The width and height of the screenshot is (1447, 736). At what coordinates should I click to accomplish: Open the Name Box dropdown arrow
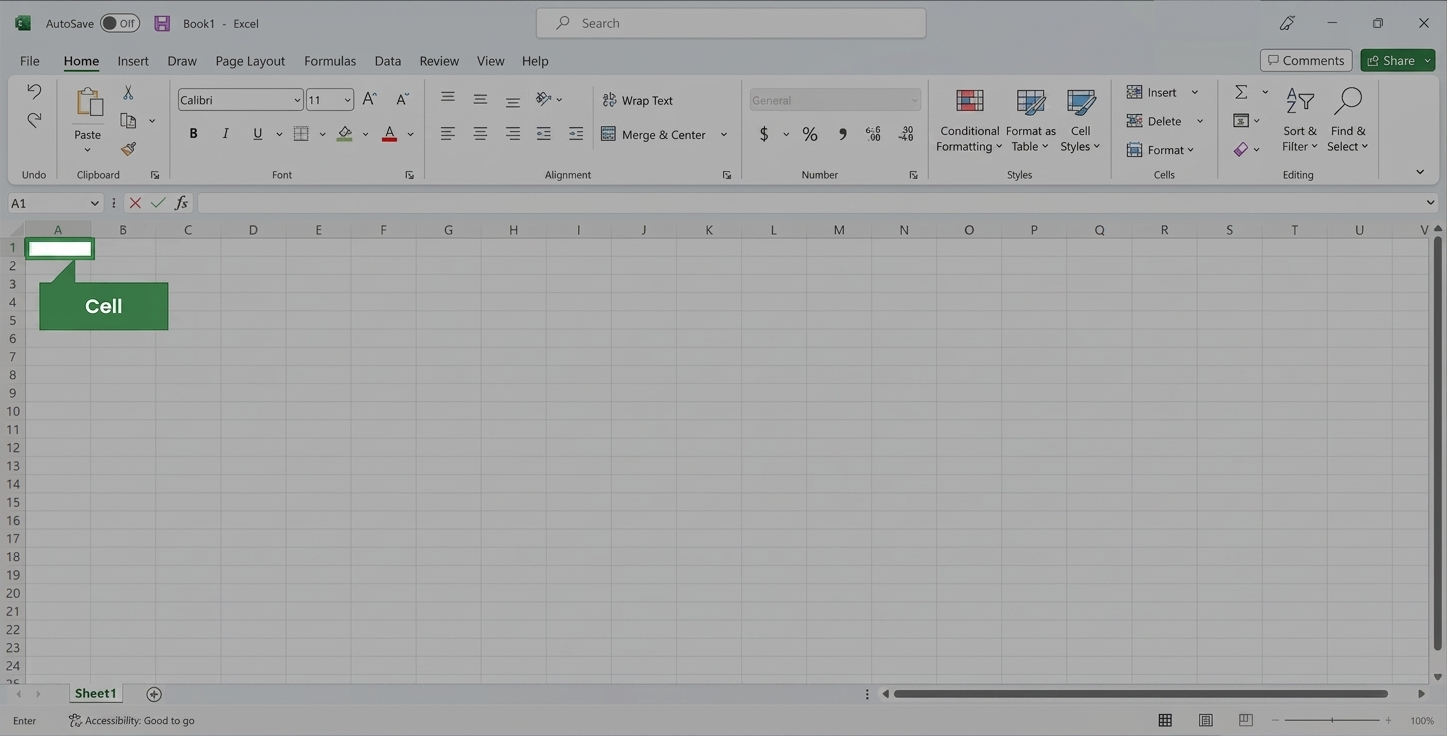95,203
